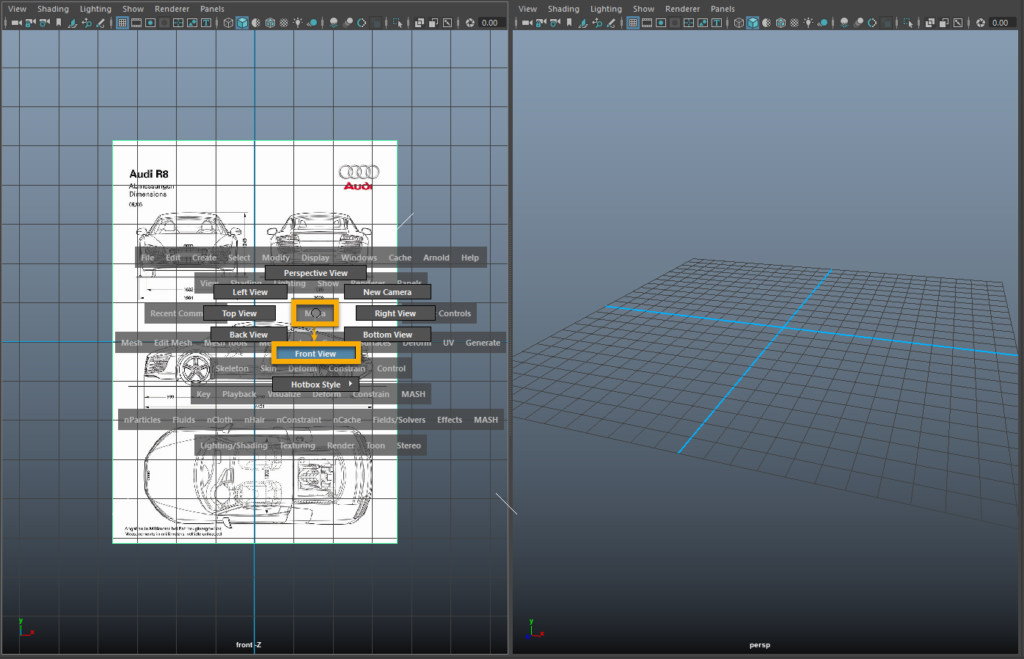Click Isolate Select icon in persp panel
The image size is (1024, 659).
908,23
